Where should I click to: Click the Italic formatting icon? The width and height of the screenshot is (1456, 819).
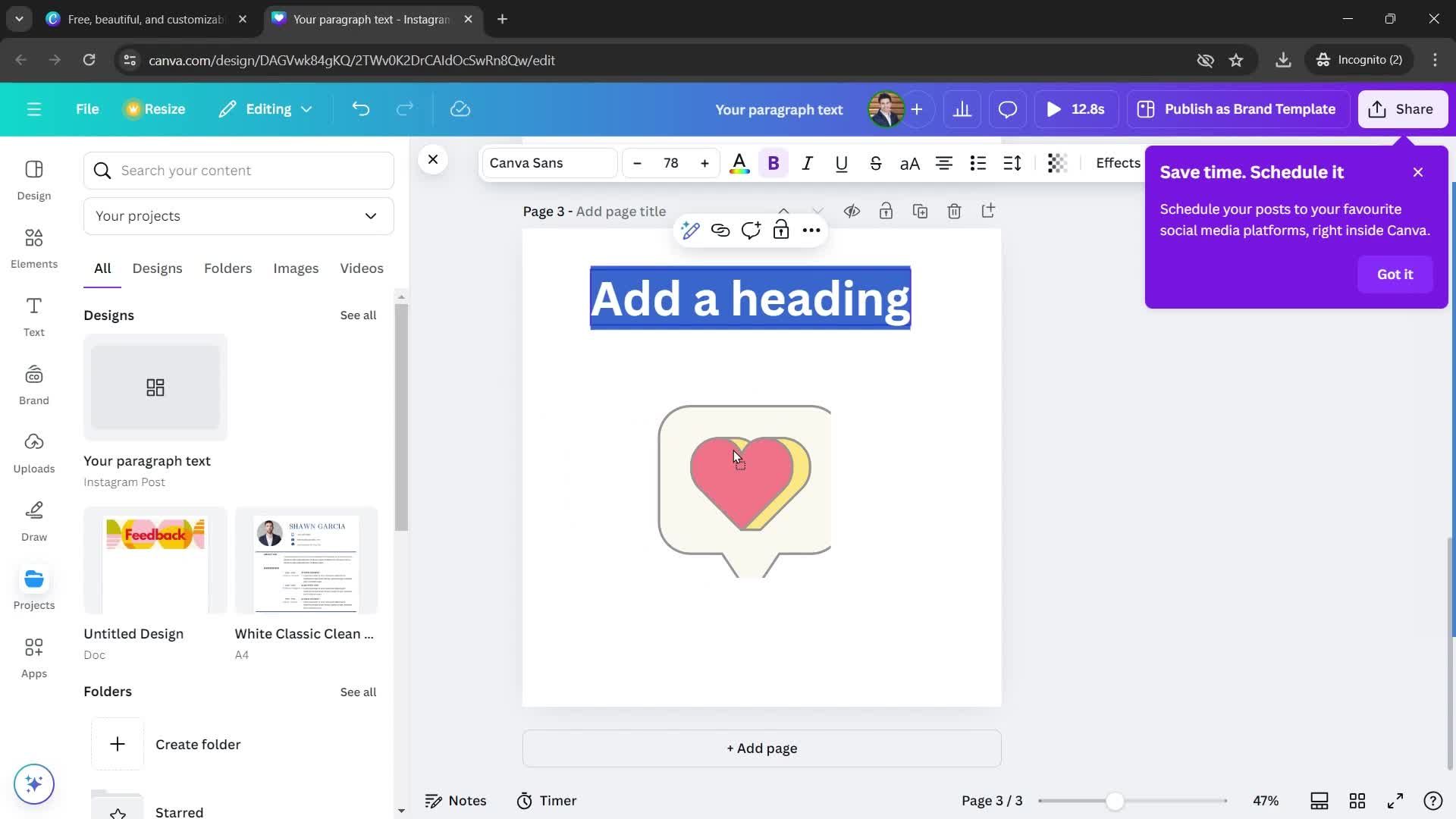(x=808, y=163)
